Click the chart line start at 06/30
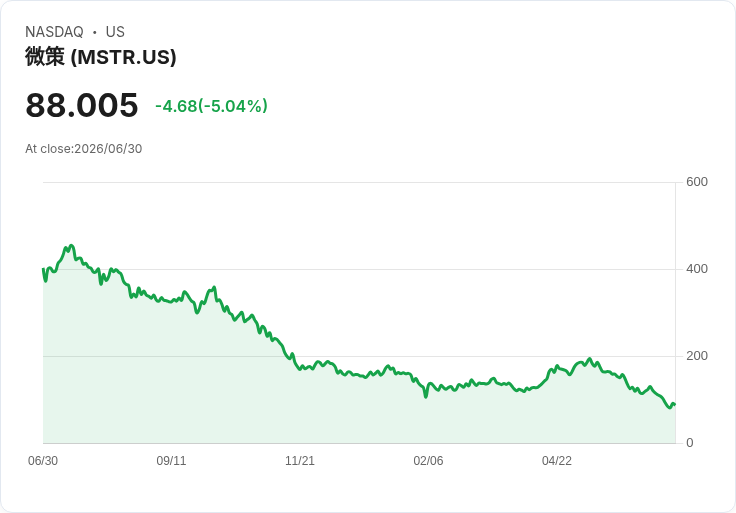The width and height of the screenshot is (736, 513). point(43,269)
